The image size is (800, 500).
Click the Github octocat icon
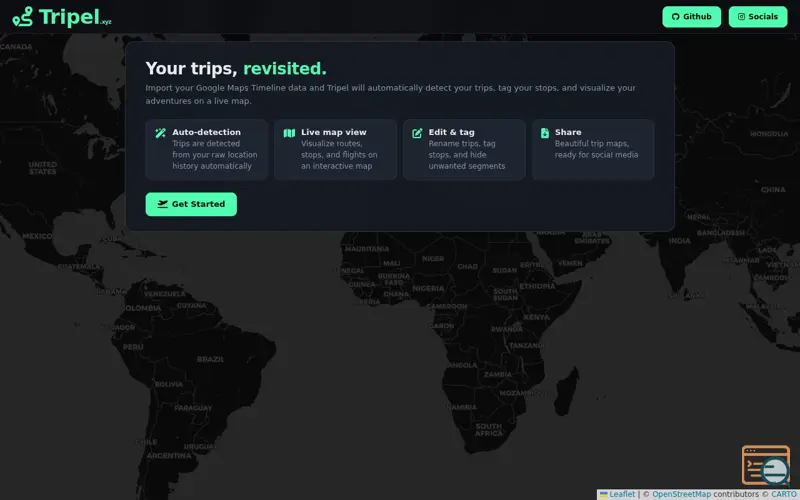tap(676, 17)
